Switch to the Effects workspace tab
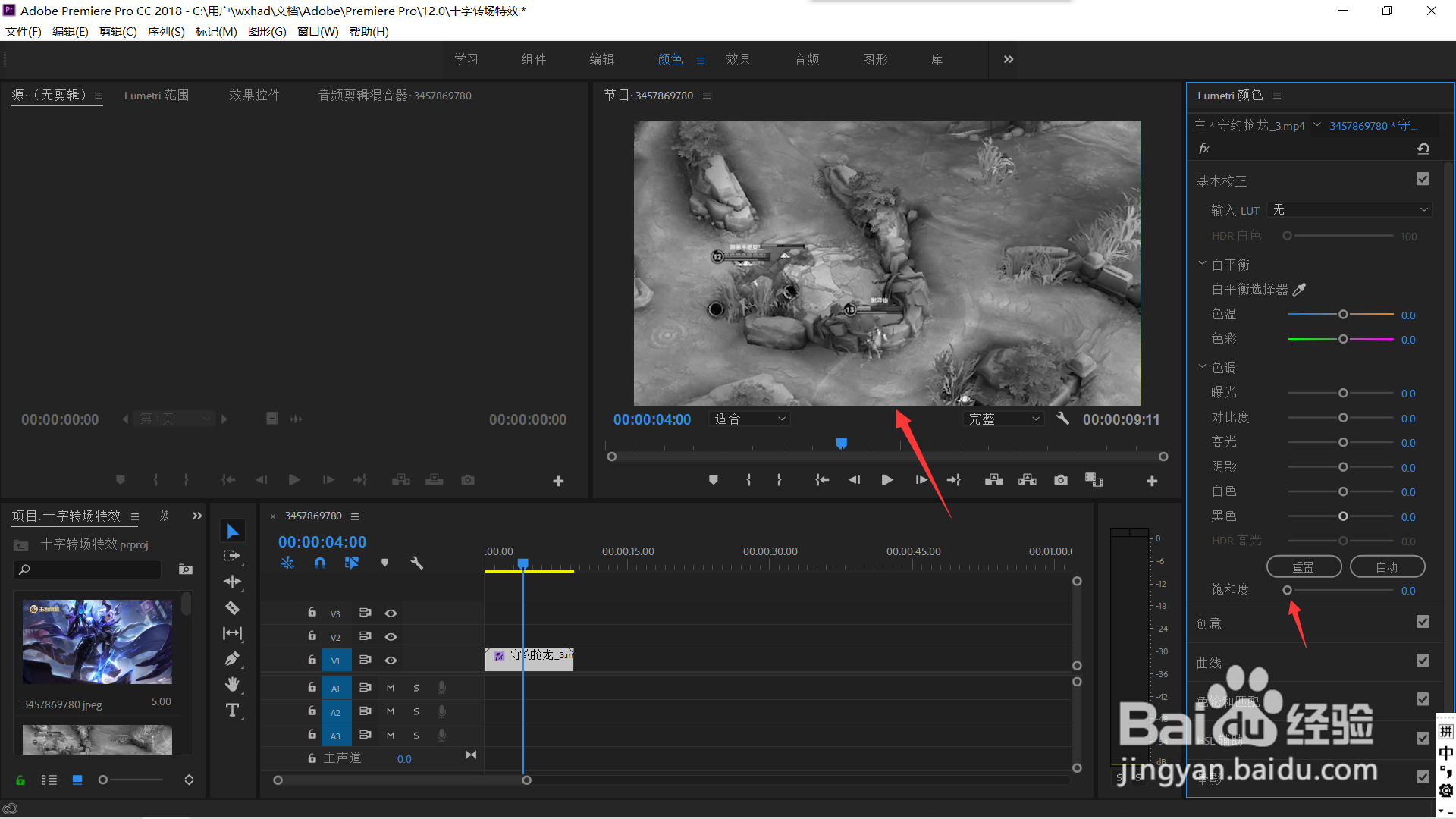The image size is (1456, 819). [x=738, y=59]
